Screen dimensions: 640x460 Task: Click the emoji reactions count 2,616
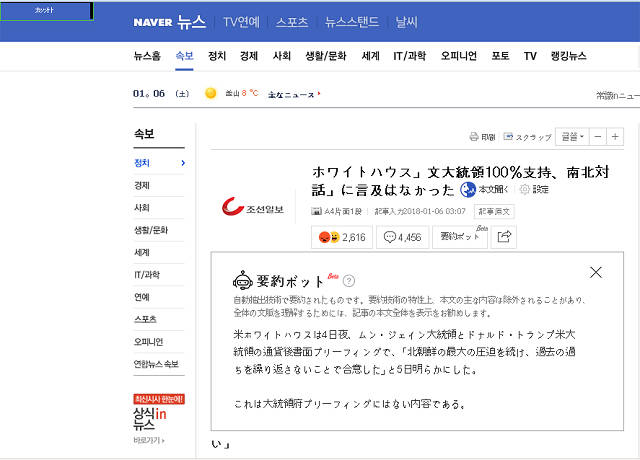click(342, 237)
